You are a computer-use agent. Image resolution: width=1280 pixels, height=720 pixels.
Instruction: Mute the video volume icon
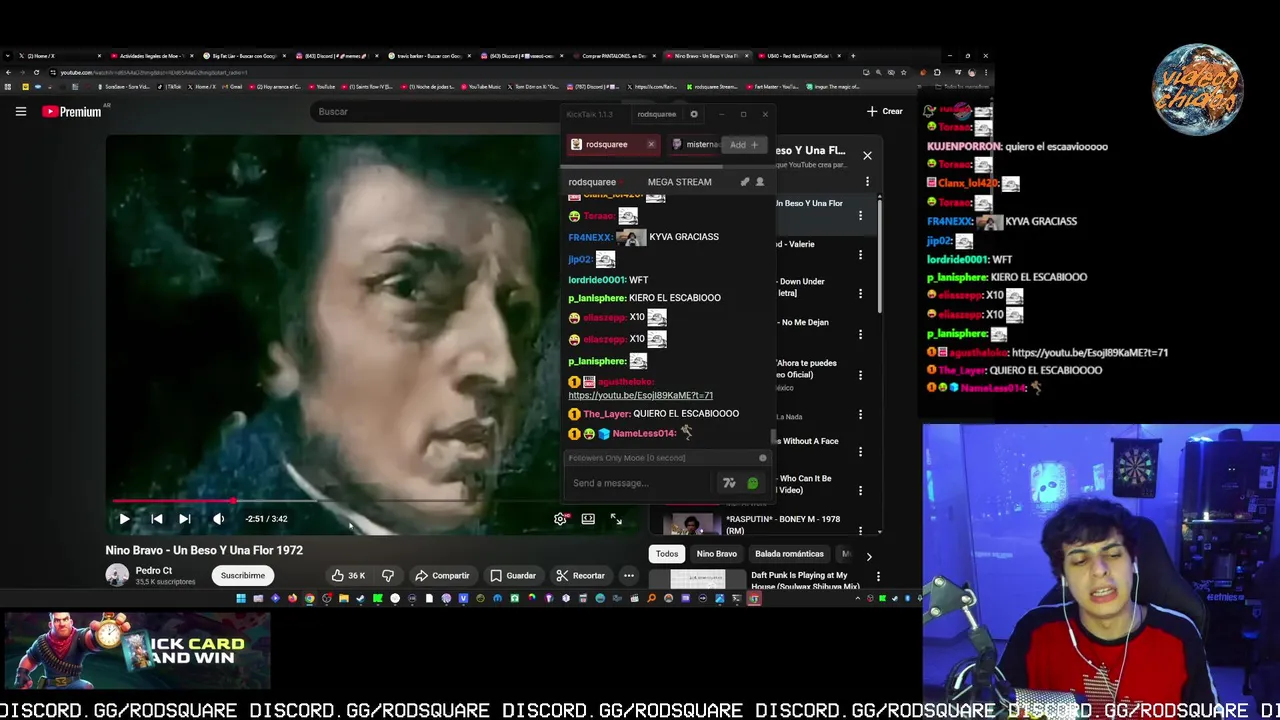(x=218, y=519)
